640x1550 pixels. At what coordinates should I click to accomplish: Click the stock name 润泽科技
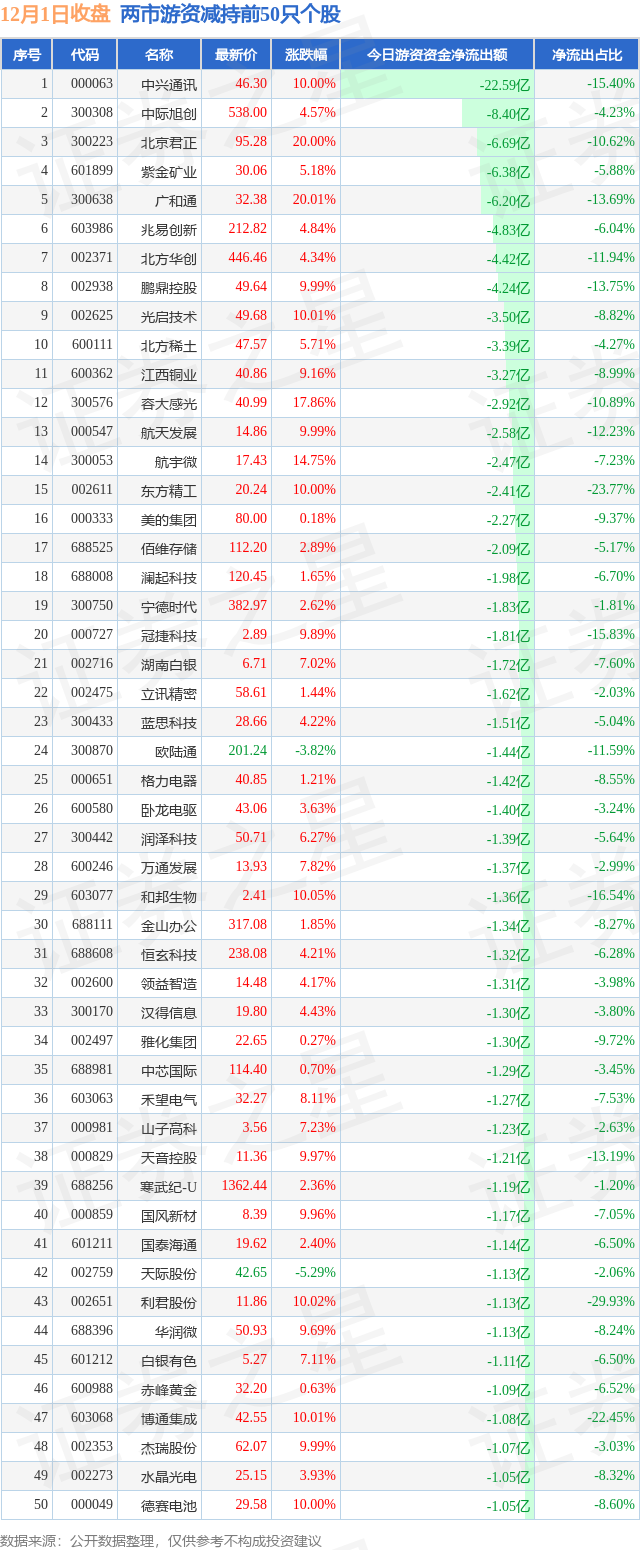click(x=169, y=838)
